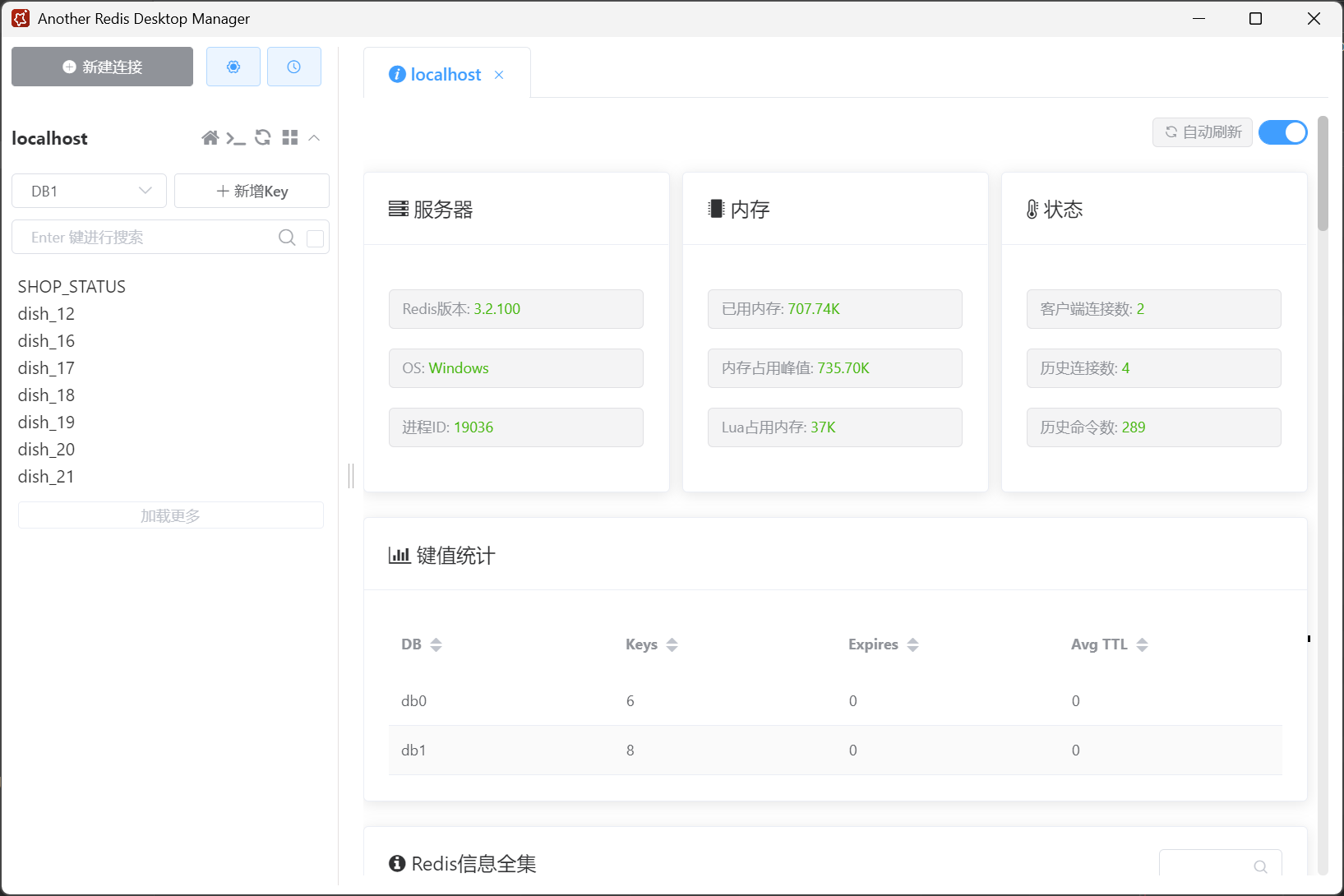Open the SHOP_STATUS key
Image resolution: width=1344 pixels, height=896 pixels.
(x=72, y=287)
